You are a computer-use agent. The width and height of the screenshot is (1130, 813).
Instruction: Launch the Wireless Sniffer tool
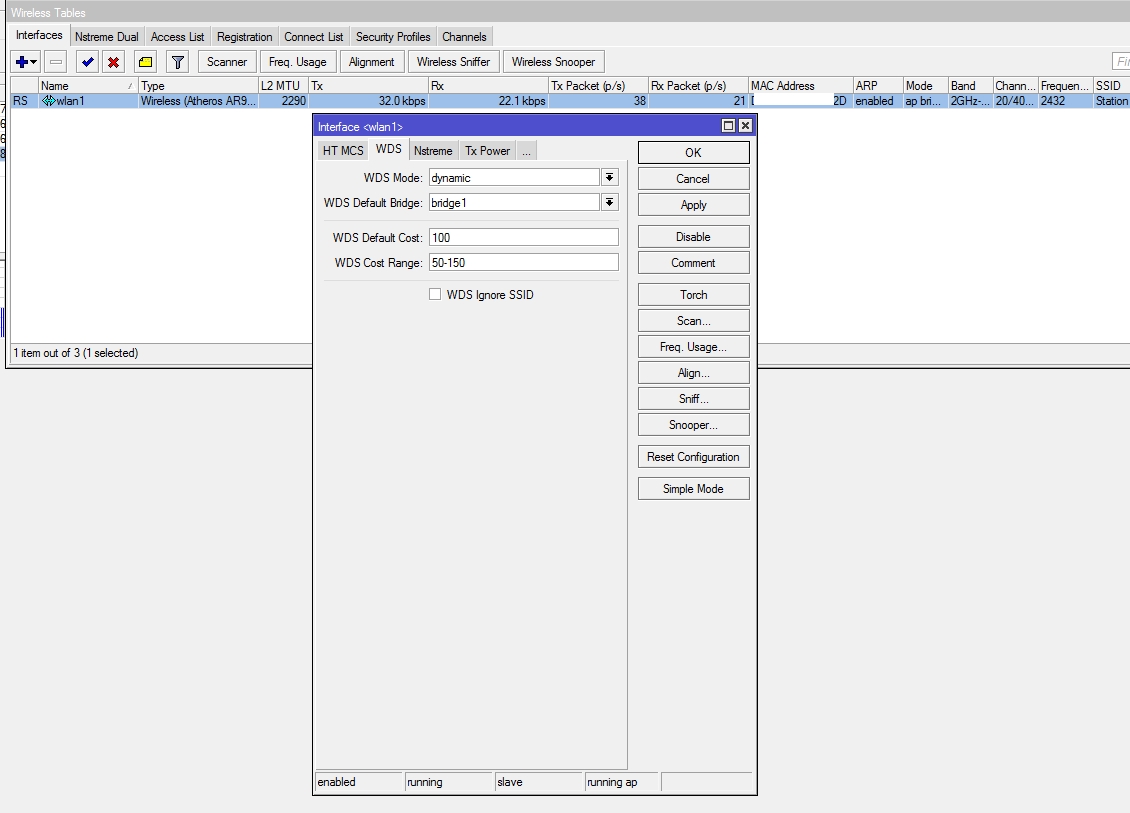click(453, 62)
